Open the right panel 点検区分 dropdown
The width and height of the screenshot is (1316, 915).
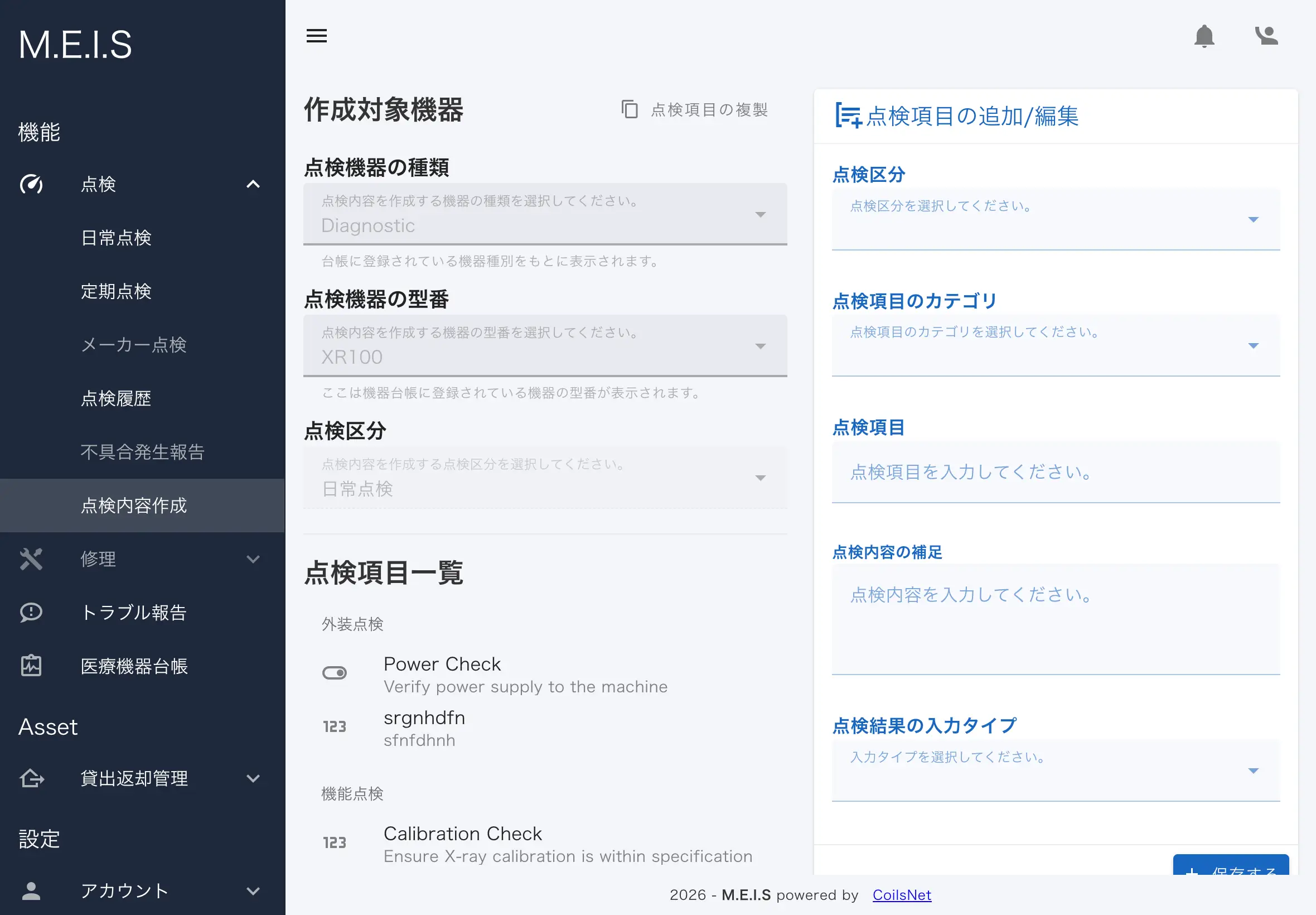1056,220
